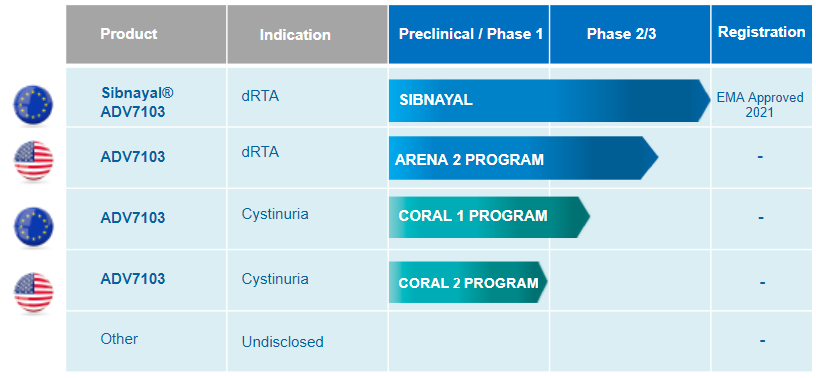Select the ARENA 2 PROGRAM progress bar
Image resolution: width=816 pixels, height=378 pixels.
pos(524,158)
